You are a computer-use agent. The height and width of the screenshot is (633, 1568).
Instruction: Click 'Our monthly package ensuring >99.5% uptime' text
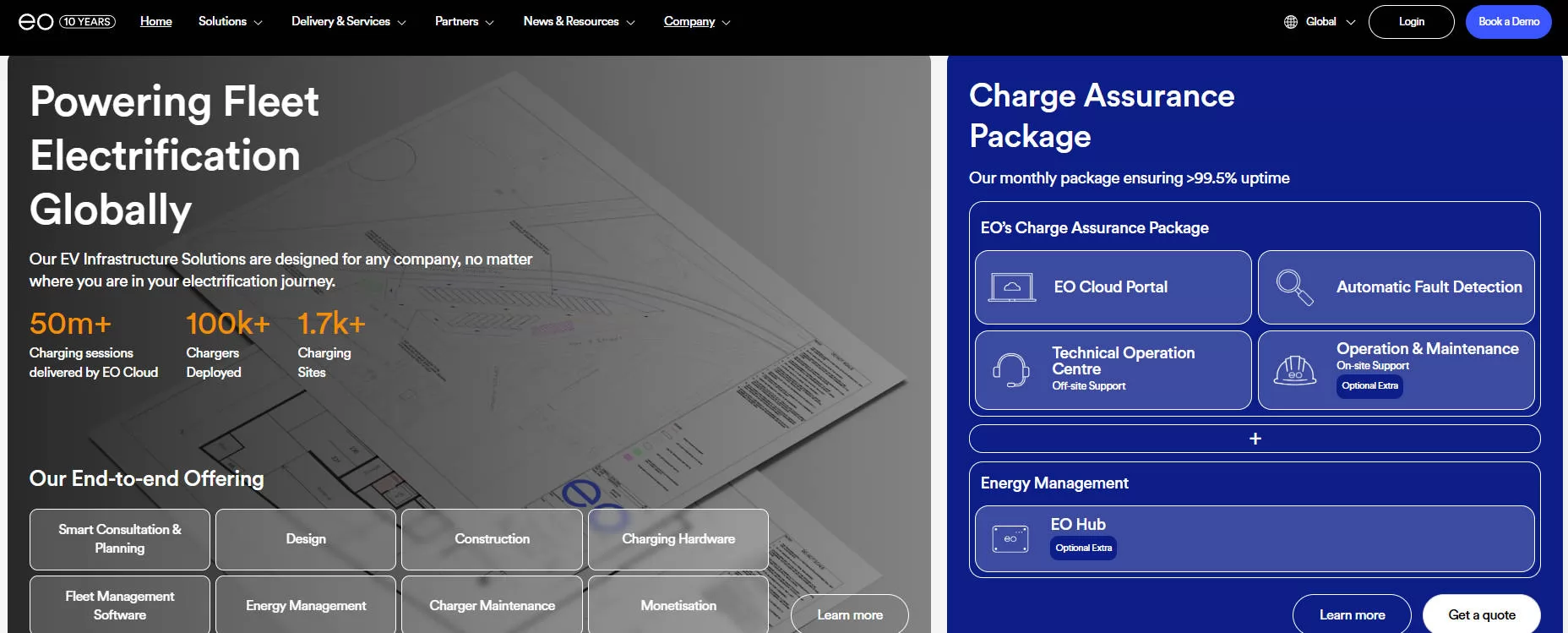point(1129,178)
